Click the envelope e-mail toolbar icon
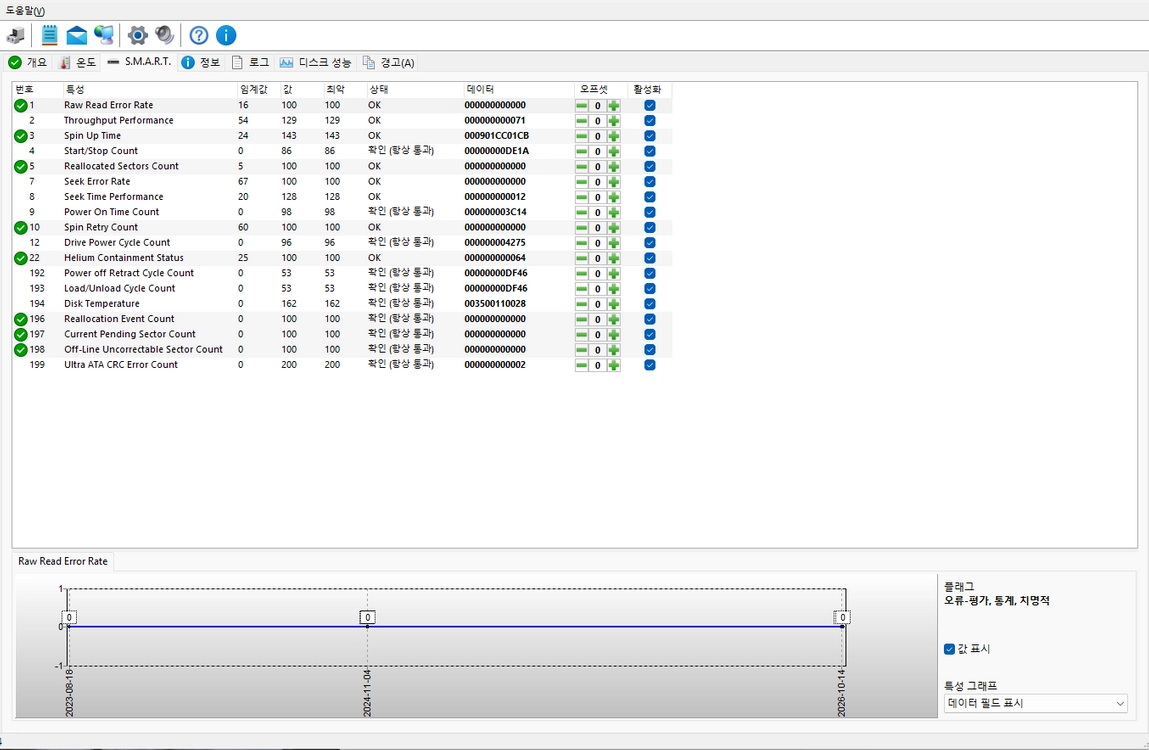Viewport: 1149px width, 750px height. tap(76, 35)
